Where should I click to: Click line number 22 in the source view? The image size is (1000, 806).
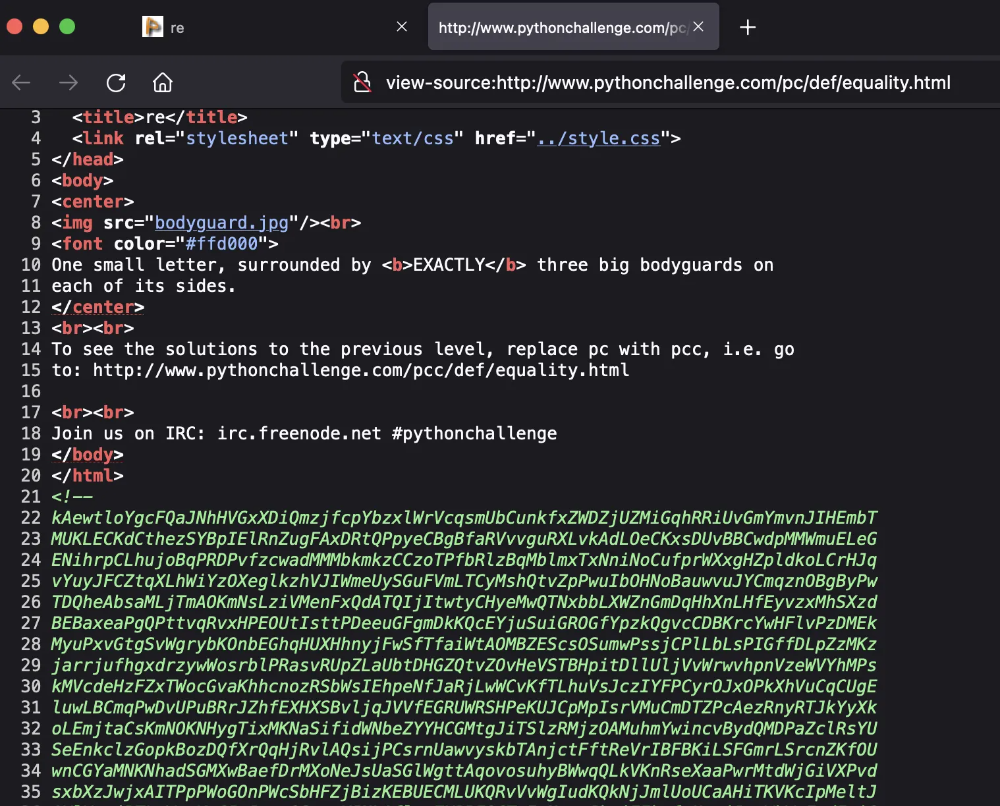click(30, 517)
